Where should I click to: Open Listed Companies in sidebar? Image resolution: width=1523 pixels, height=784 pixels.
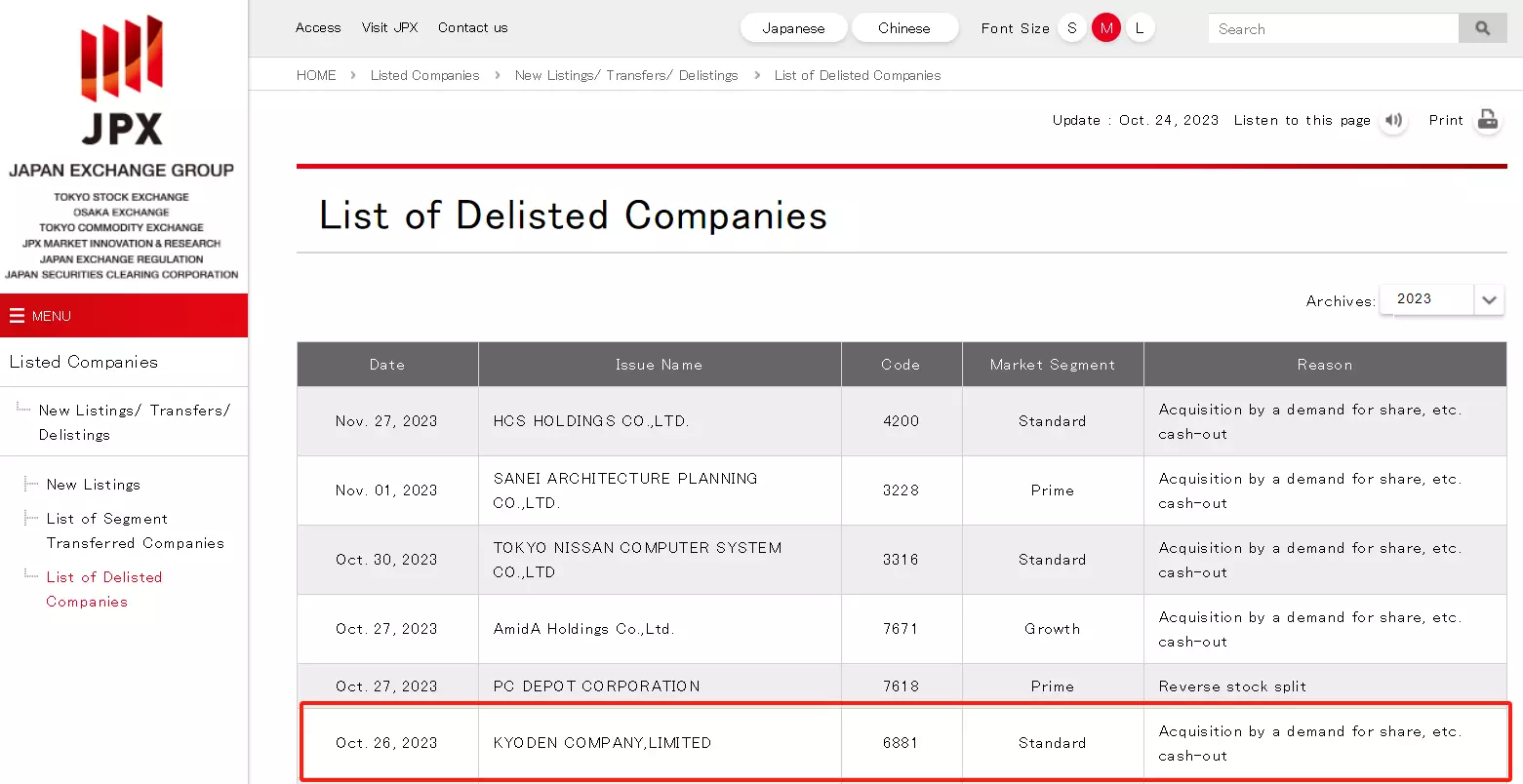point(84,362)
